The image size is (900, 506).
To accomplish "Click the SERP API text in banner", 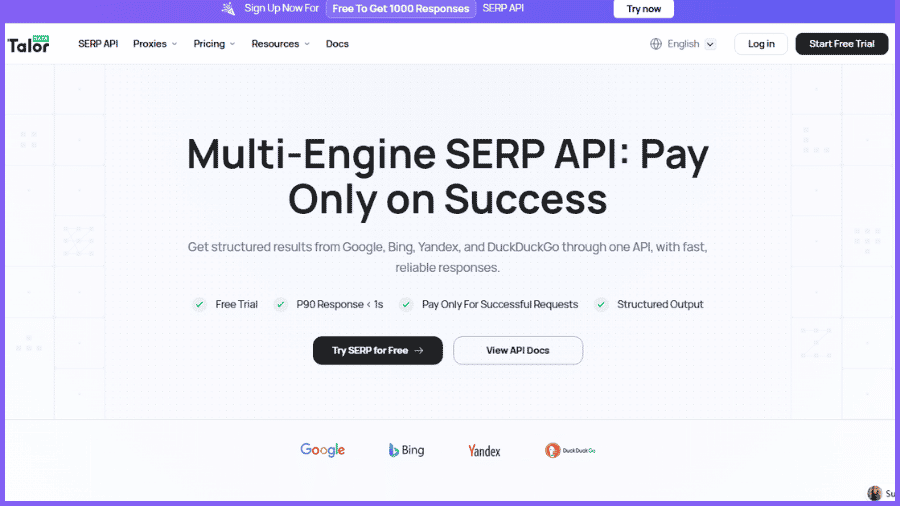I will pyautogui.click(x=503, y=9).
